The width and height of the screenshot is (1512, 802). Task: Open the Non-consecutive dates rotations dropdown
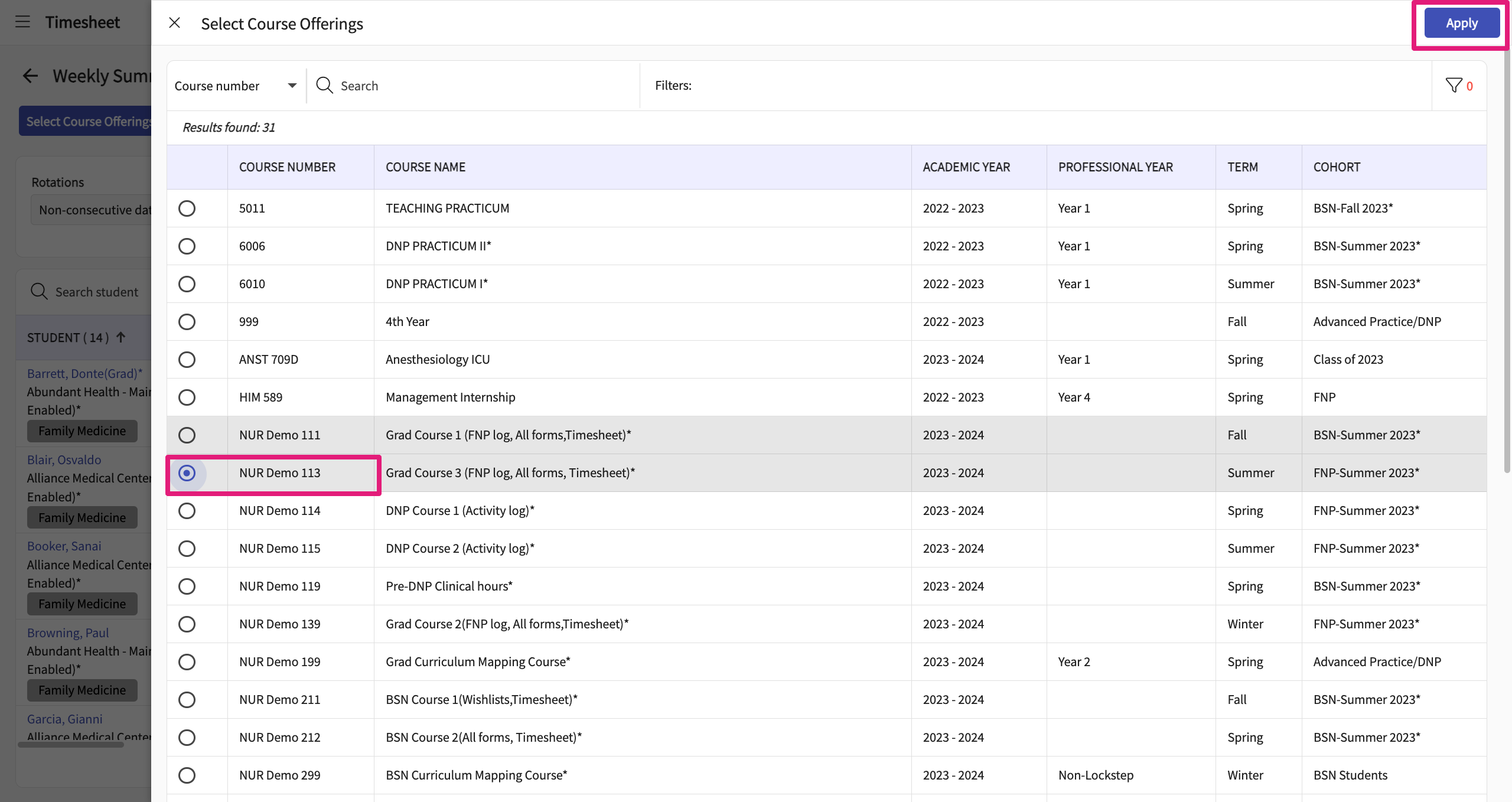point(92,210)
